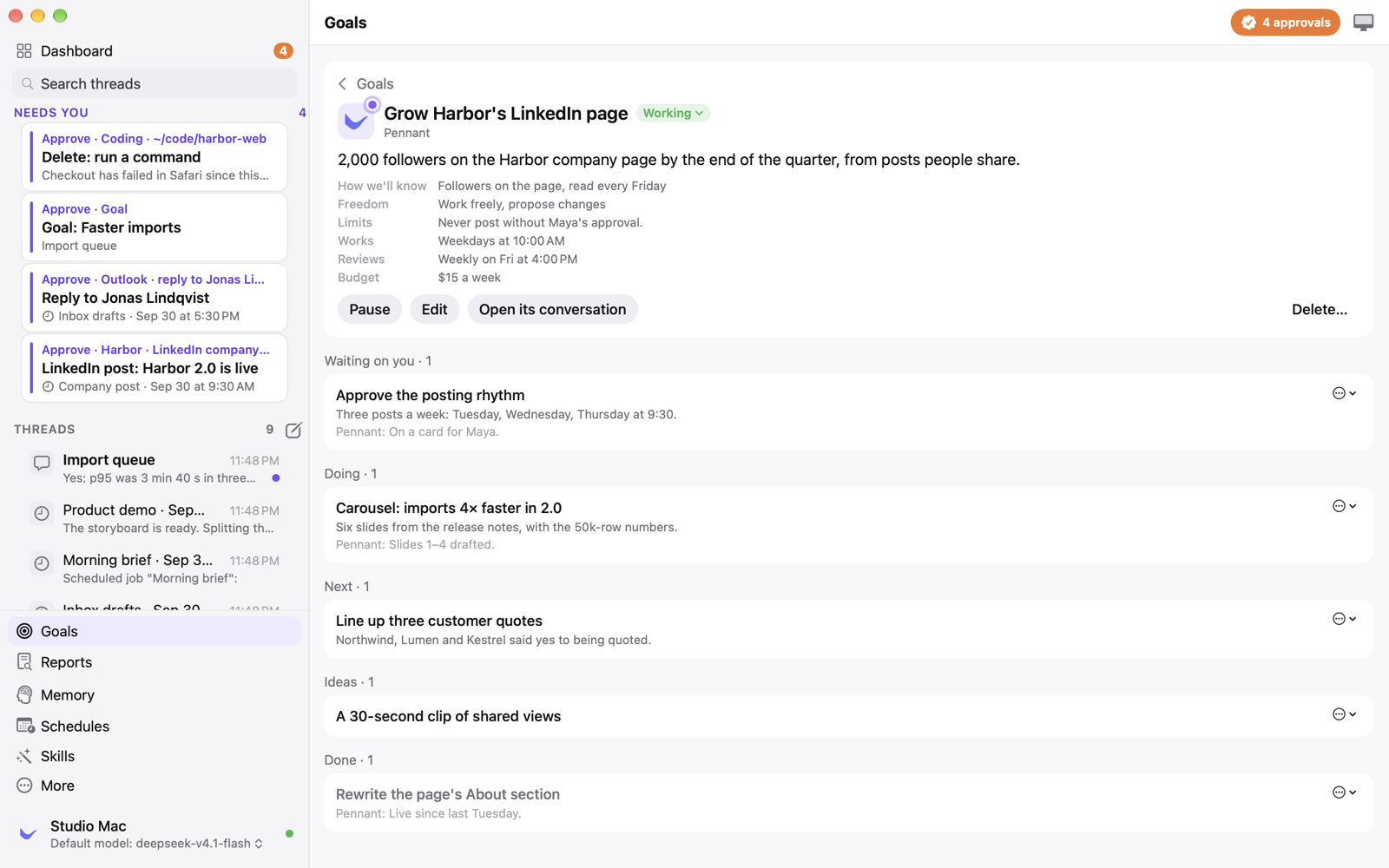Pause the LinkedIn goal
Screen dimensions: 1389x868
point(370,310)
